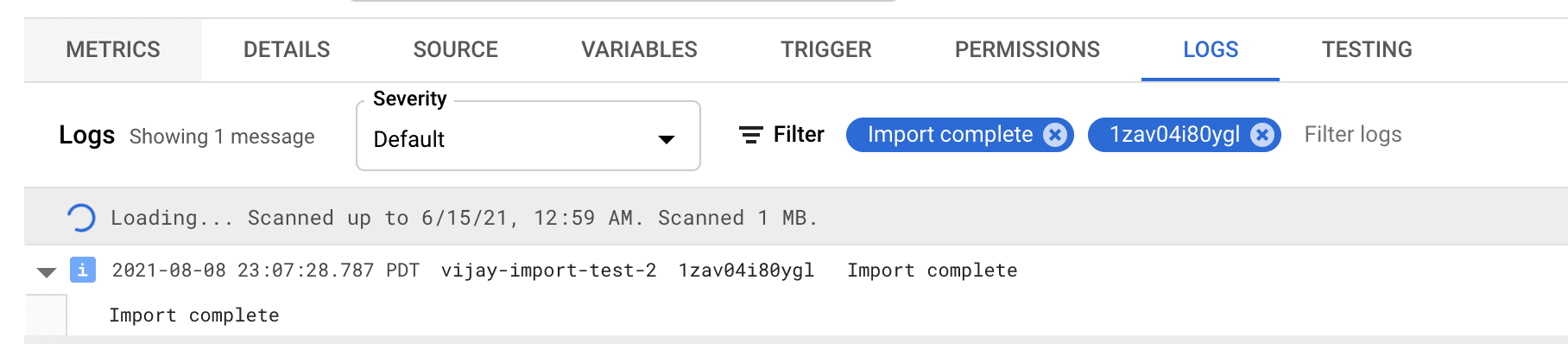1568x344 pixels.
Task: Click the 'Import complete' filter chip label
Action: (950, 135)
